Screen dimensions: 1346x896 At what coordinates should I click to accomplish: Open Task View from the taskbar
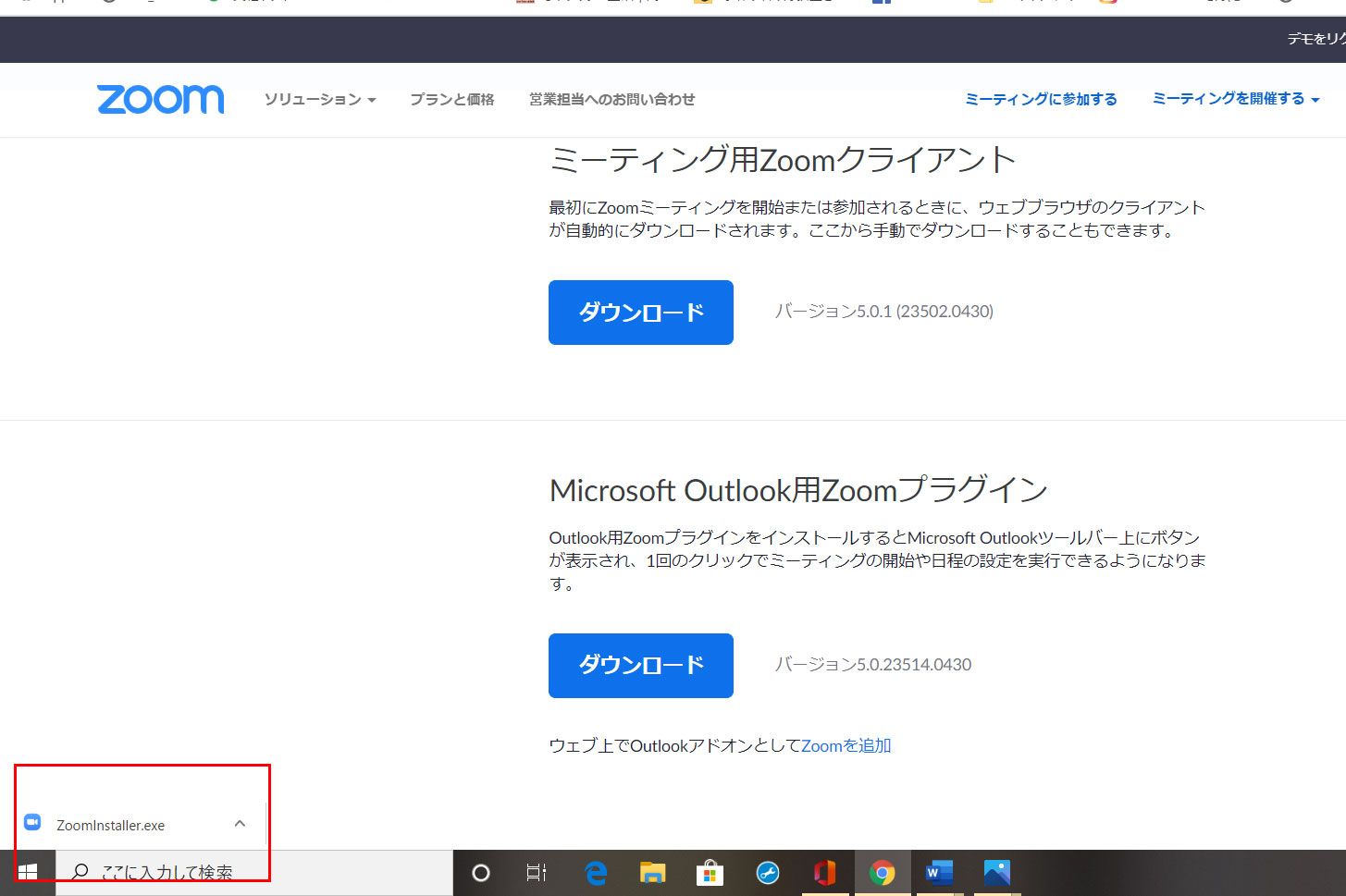[536, 872]
